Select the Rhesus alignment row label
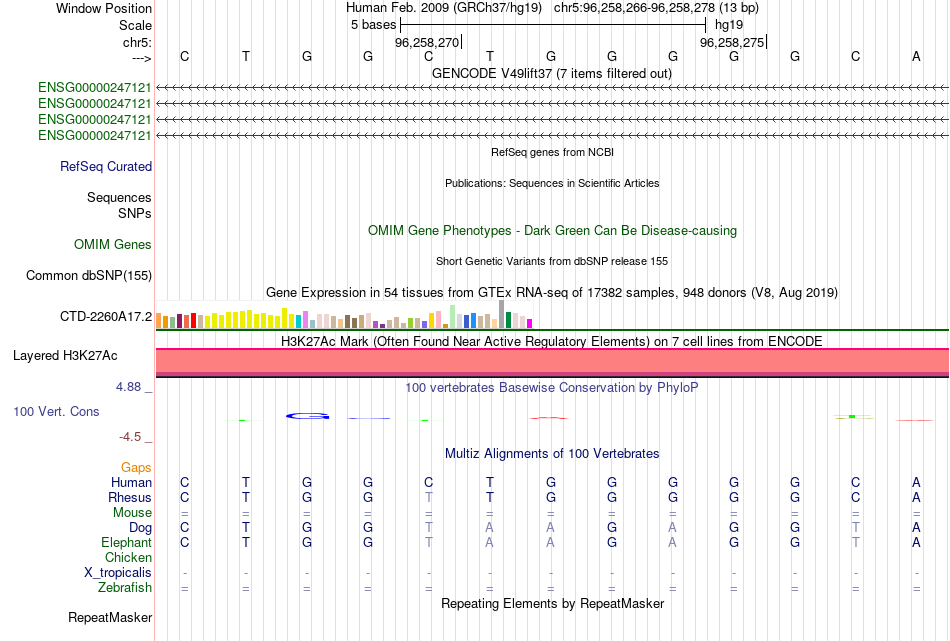The image size is (950, 641). pos(130,497)
